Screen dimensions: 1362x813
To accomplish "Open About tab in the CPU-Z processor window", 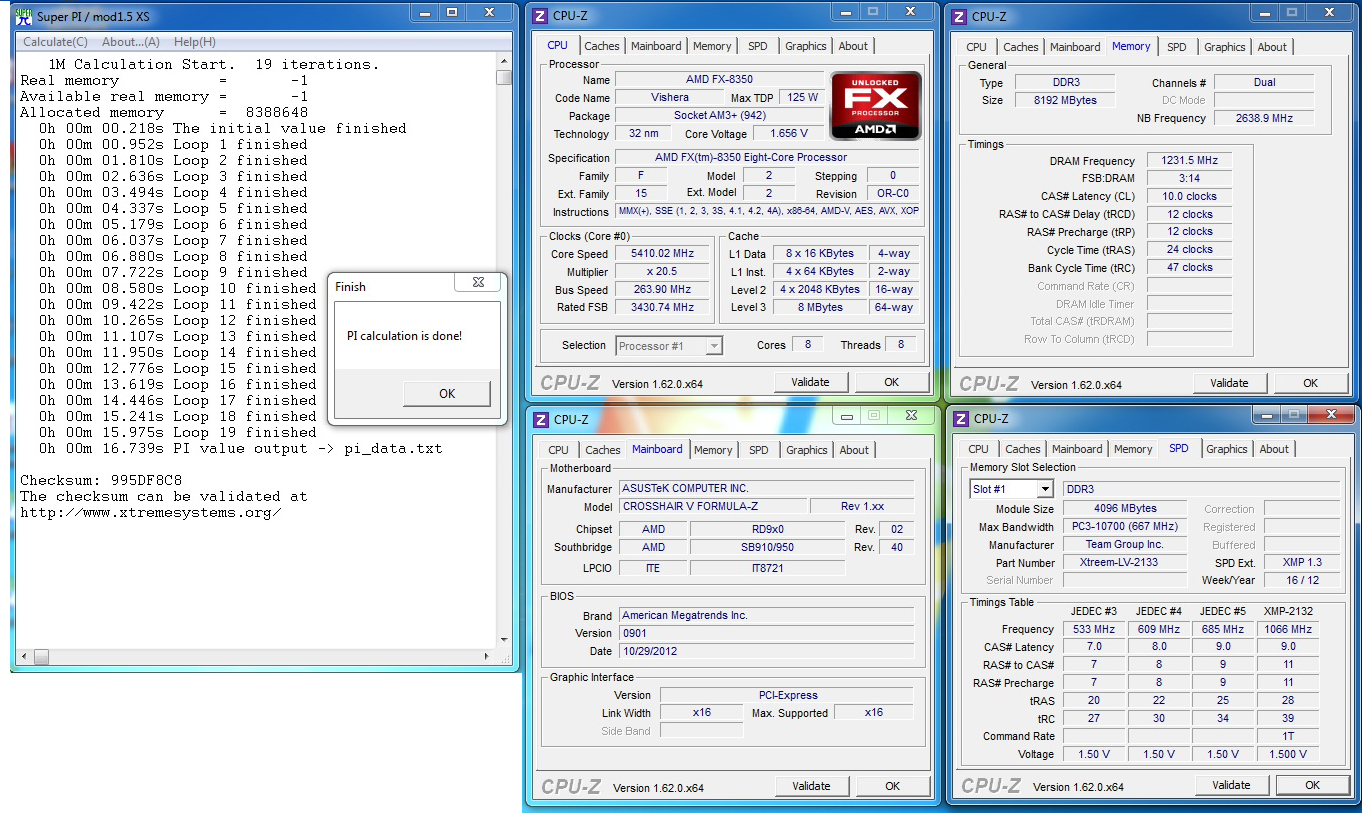I will (x=853, y=46).
